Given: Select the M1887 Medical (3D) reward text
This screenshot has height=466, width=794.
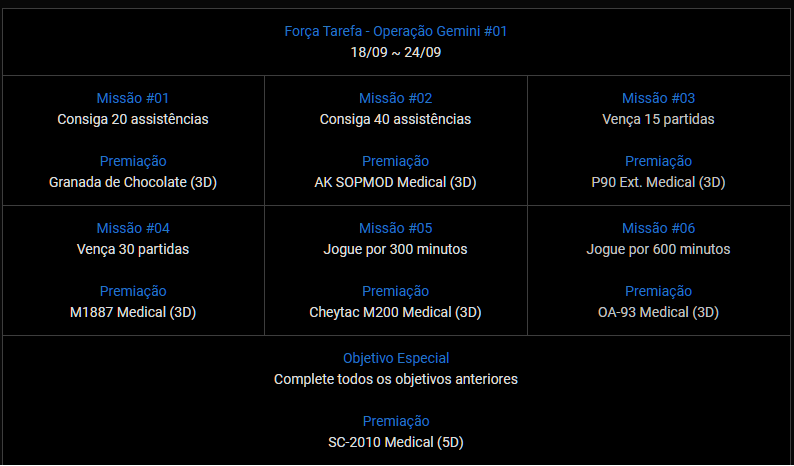Looking at the screenshot, I should (x=133, y=312).
